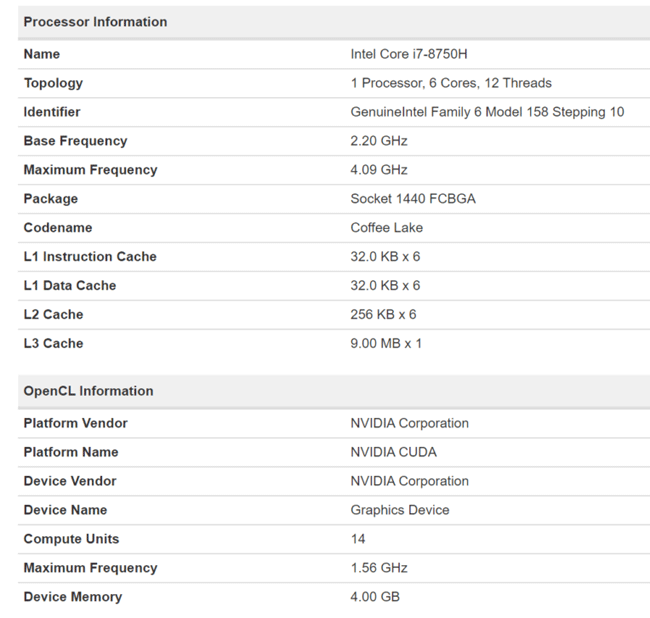The image size is (650, 618).
Task: Click the Topology row label
Action: [x=53, y=83]
